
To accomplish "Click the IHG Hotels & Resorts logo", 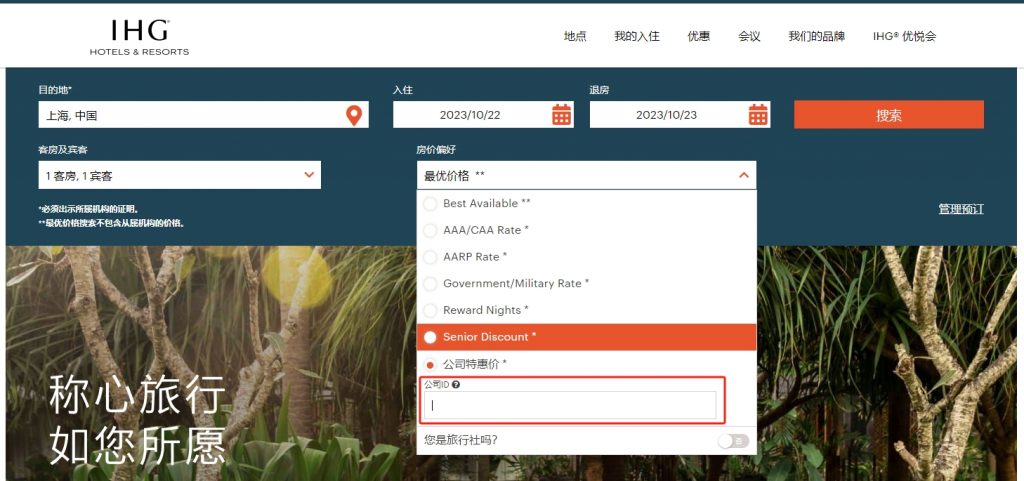I will (139, 37).
